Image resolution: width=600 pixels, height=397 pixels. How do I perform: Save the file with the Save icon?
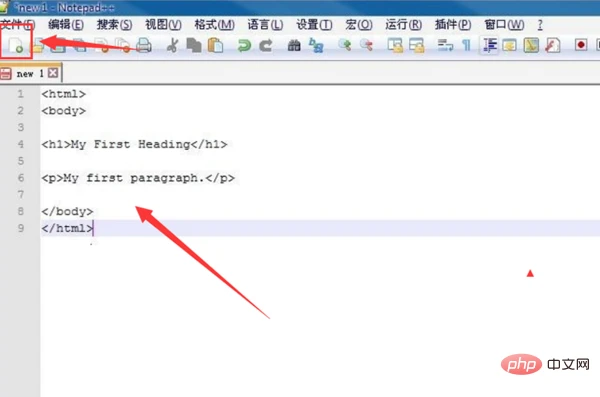[x=59, y=46]
